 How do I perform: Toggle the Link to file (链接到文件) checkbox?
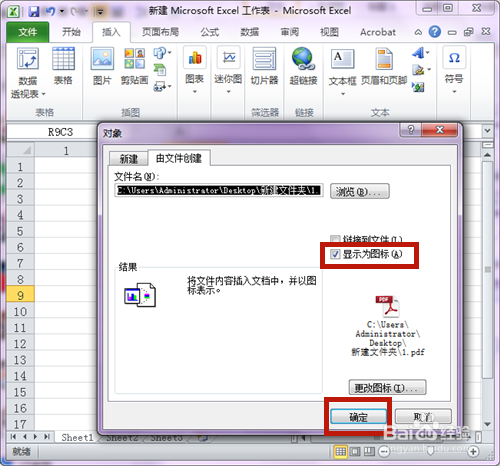[335, 239]
